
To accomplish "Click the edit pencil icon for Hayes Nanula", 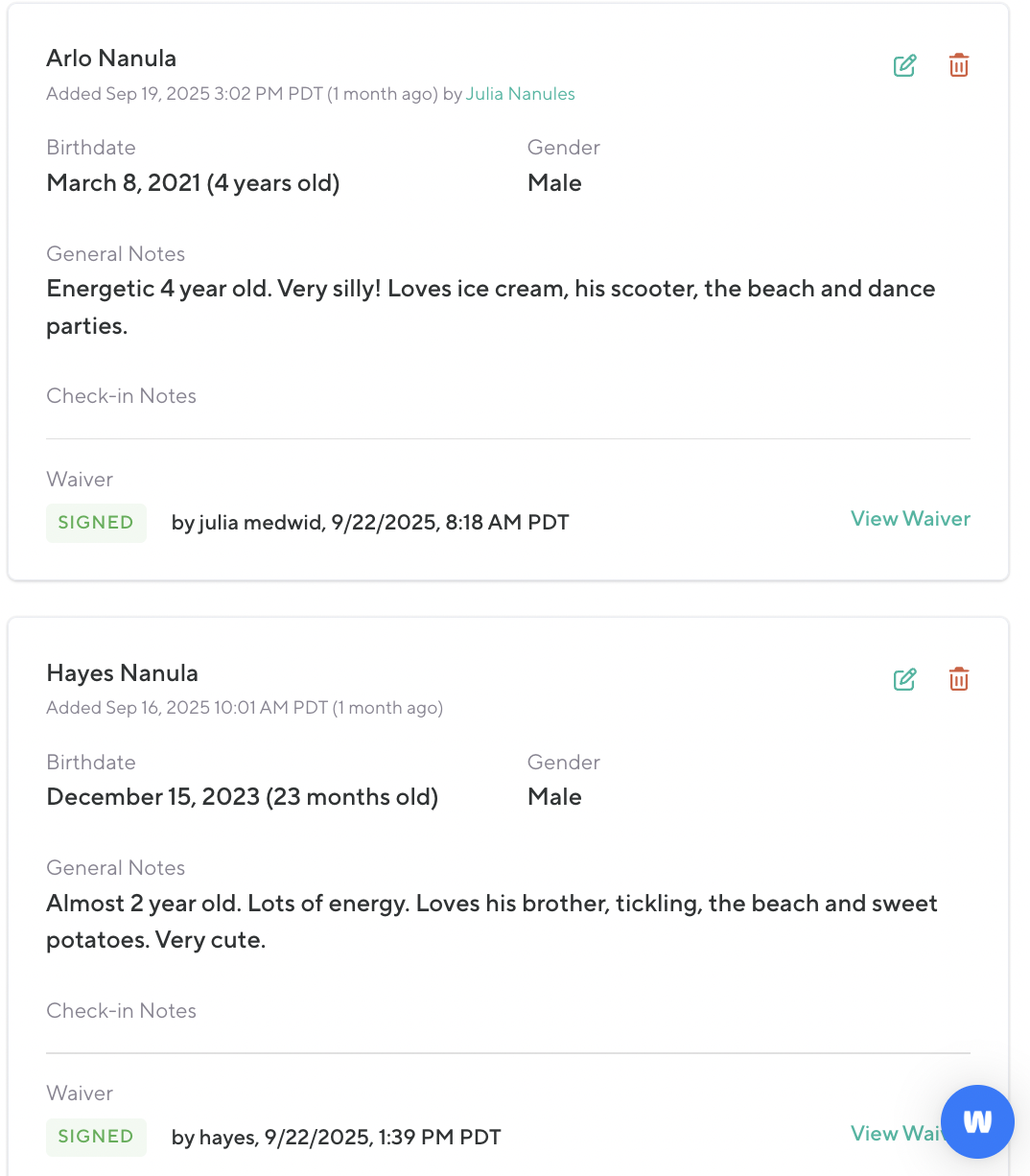I will (x=904, y=679).
